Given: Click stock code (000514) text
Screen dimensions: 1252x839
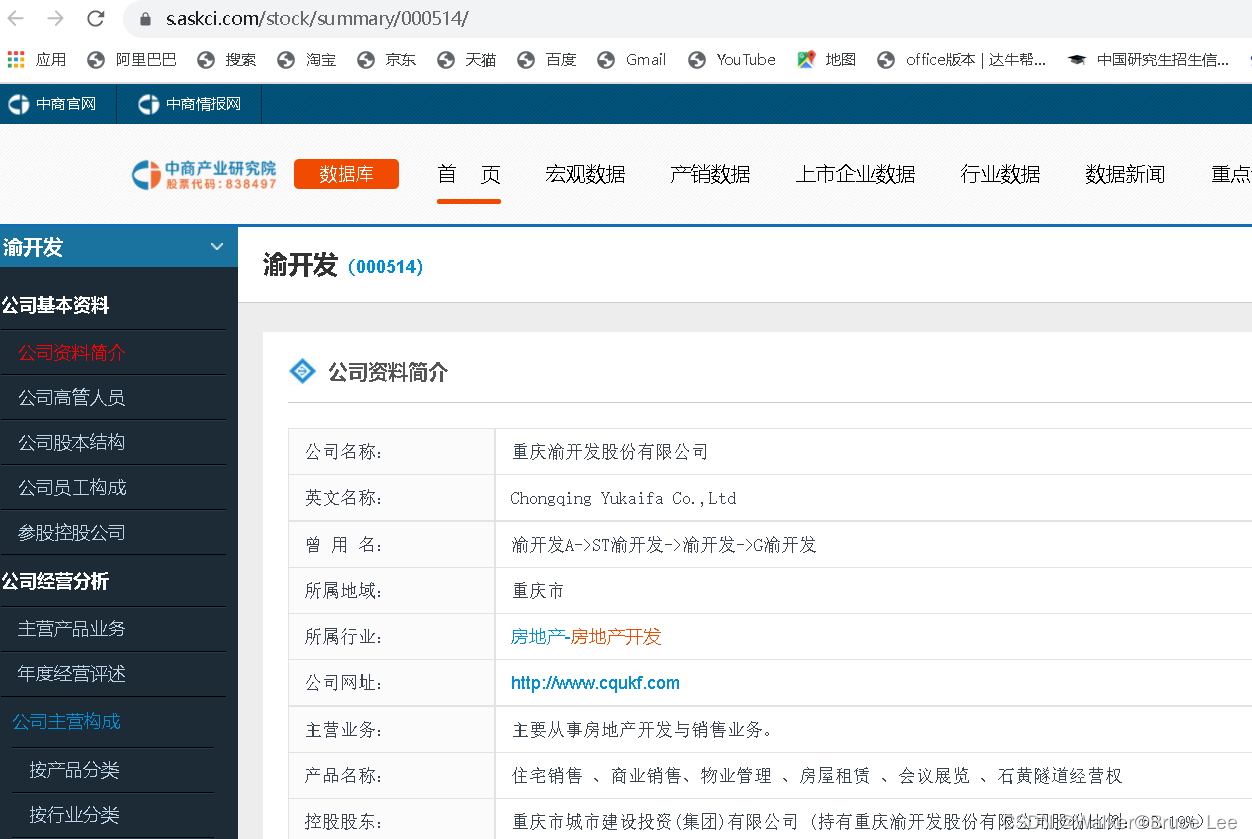Looking at the screenshot, I should pos(386,267).
